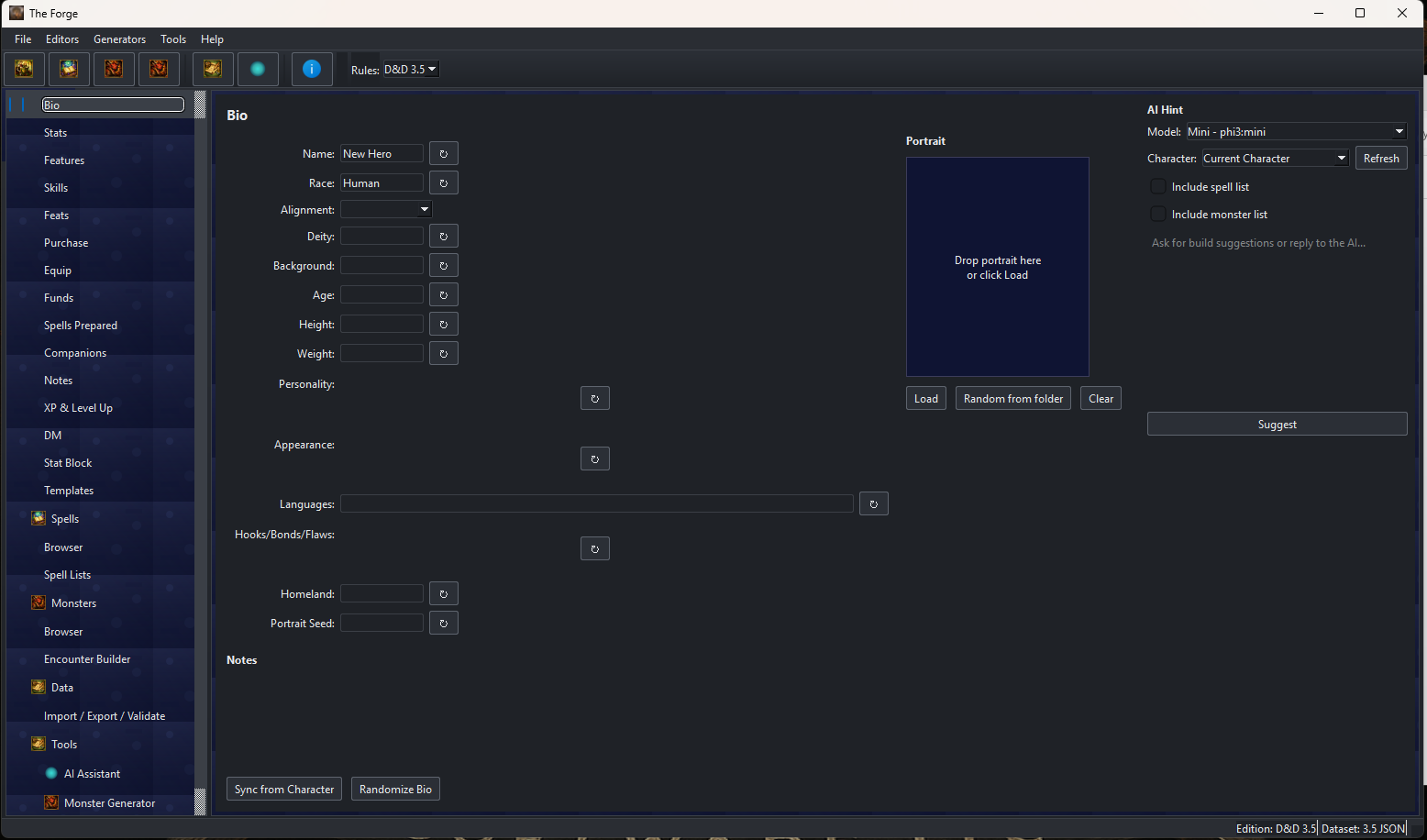Enable the Include spell list option
Screen dimensions: 1427x840
click(1157, 185)
